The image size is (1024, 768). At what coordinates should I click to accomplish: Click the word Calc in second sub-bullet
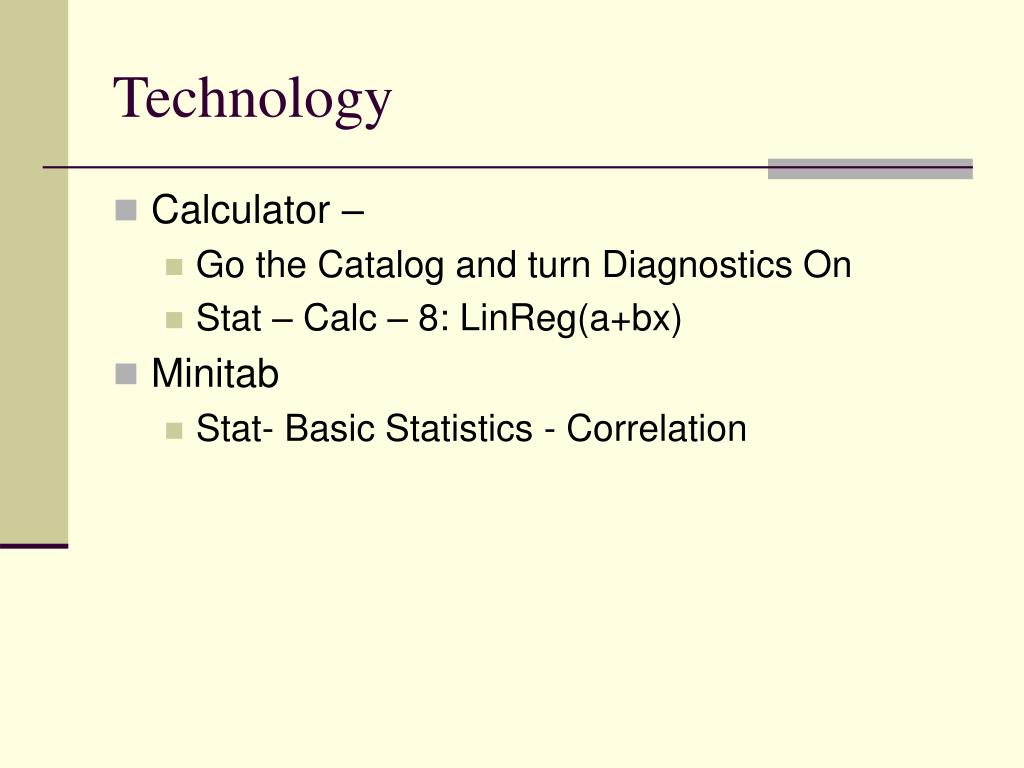[340, 319]
